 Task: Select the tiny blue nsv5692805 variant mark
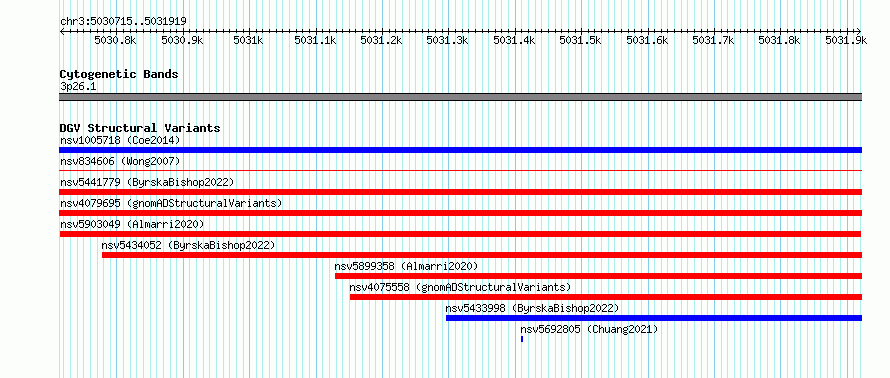[x=522, y=339]
